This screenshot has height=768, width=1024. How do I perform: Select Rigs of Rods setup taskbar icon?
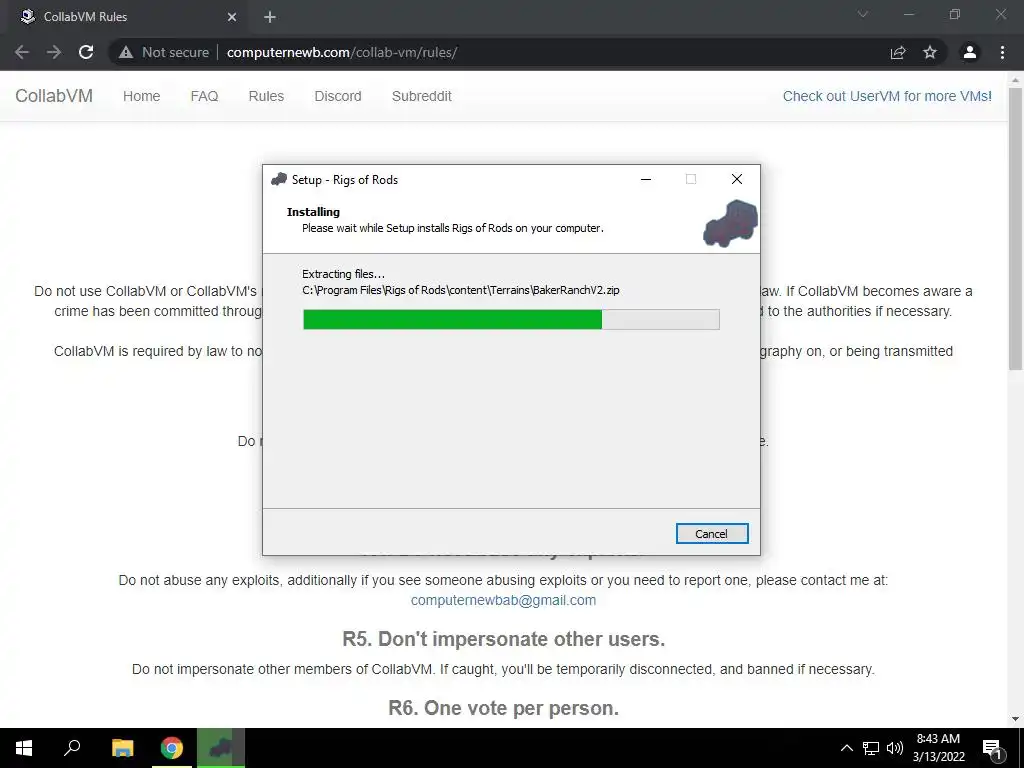[x=221, y=748]
